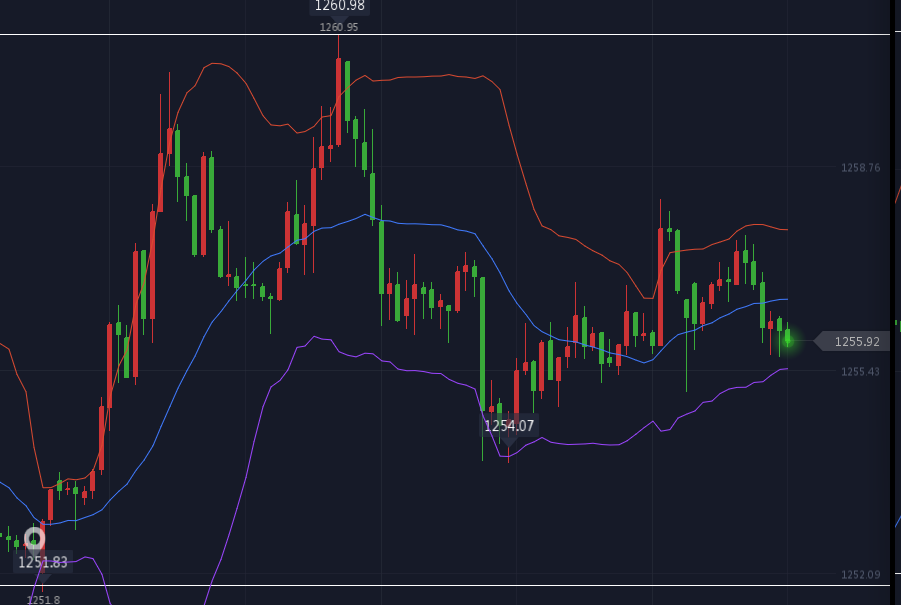Click the white circular pin marker
This screenshot has height=605, width=901.
click(34, 538)
